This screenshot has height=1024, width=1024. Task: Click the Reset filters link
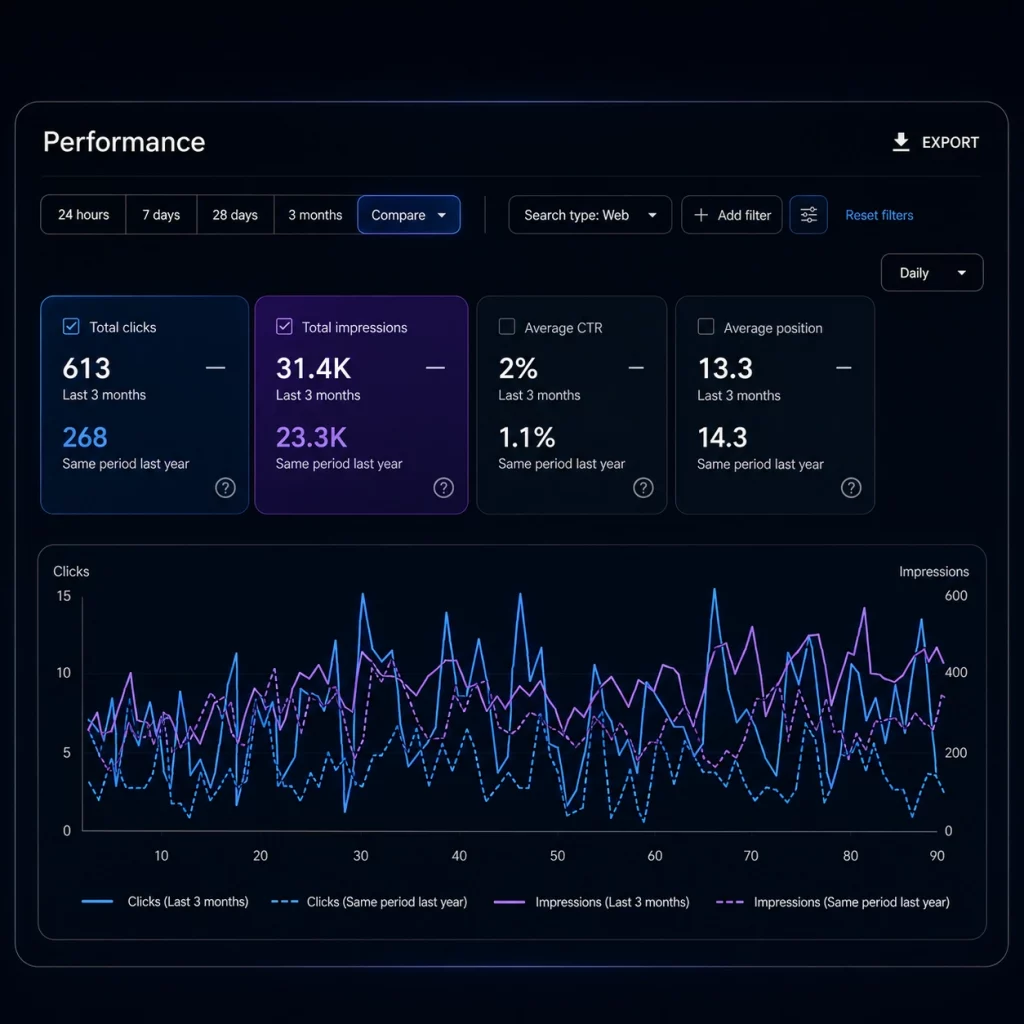point(879,215)
